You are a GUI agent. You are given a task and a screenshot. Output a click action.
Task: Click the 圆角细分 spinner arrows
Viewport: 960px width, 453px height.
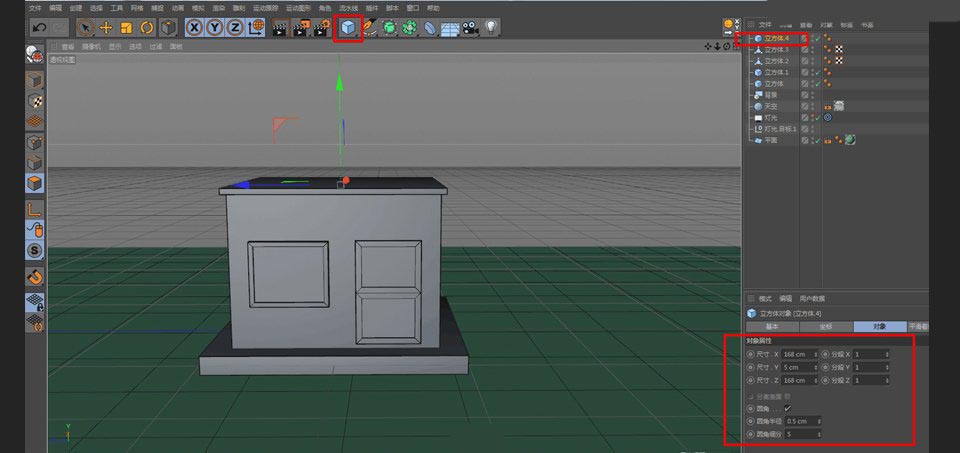[817, 434]
